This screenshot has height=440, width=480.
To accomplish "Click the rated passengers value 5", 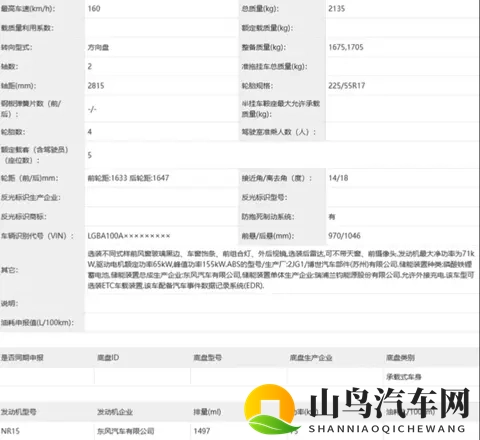I will 90,155.
